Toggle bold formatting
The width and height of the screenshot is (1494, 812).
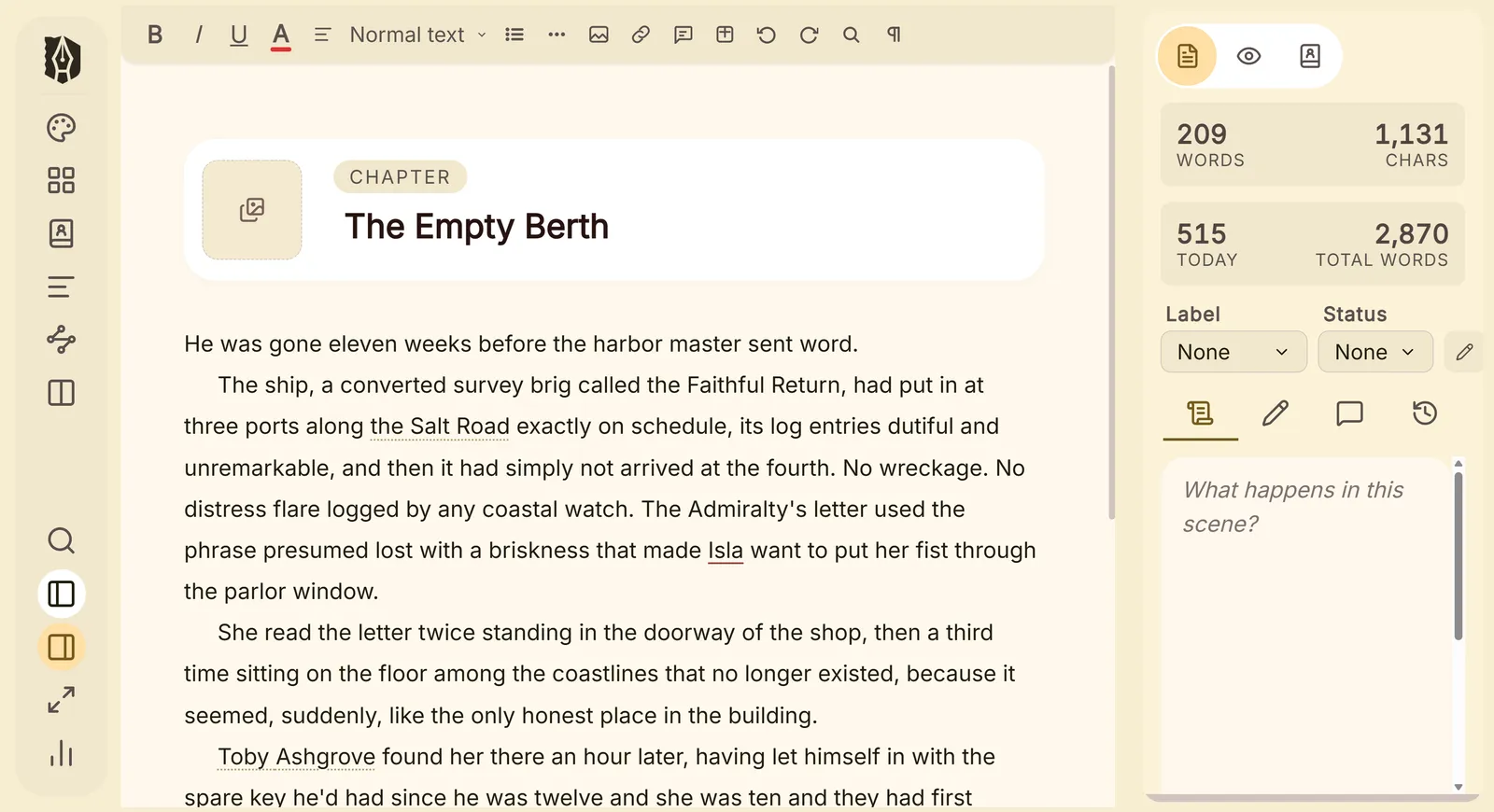(x=155, y=35)
